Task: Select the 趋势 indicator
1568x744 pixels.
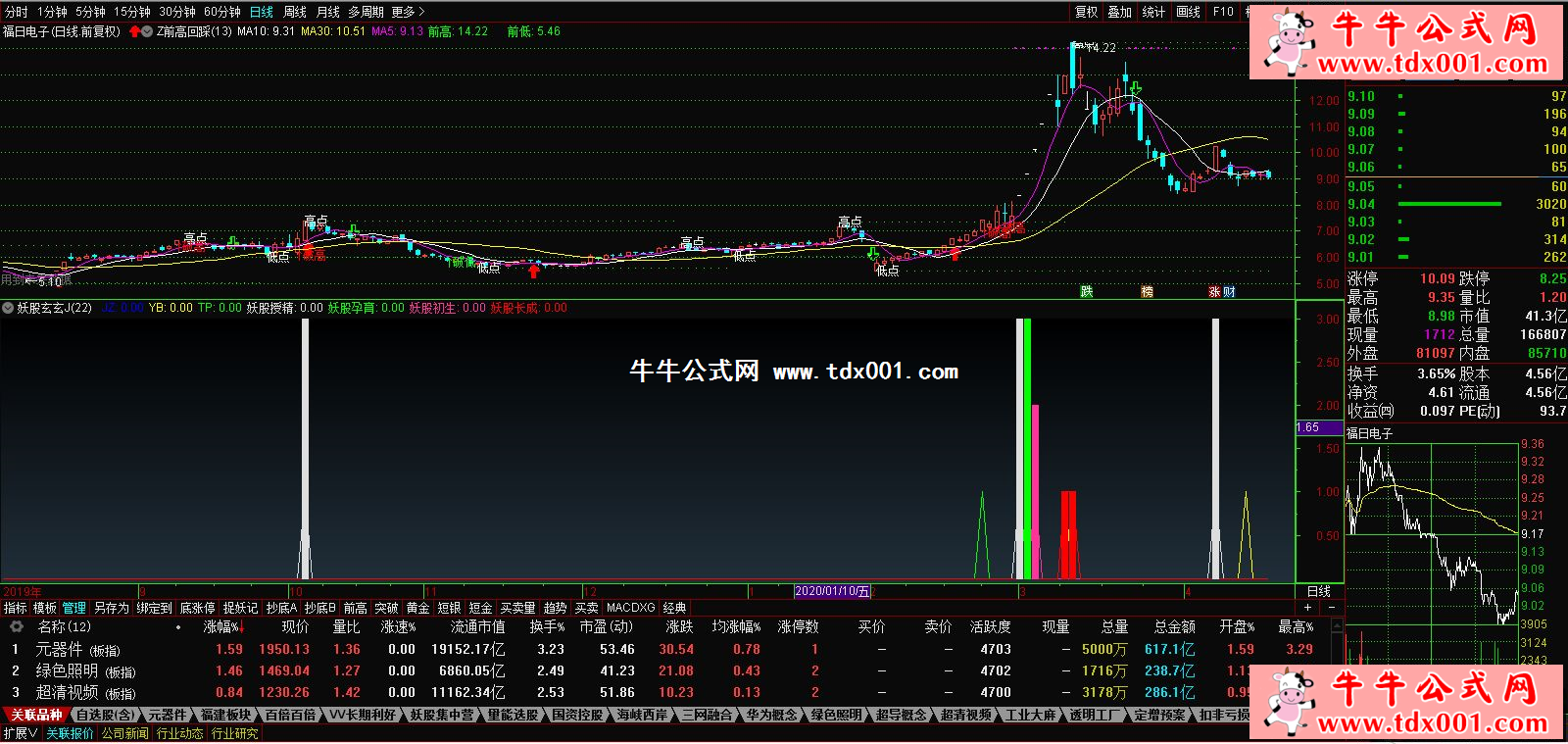Action: point(555,608)
